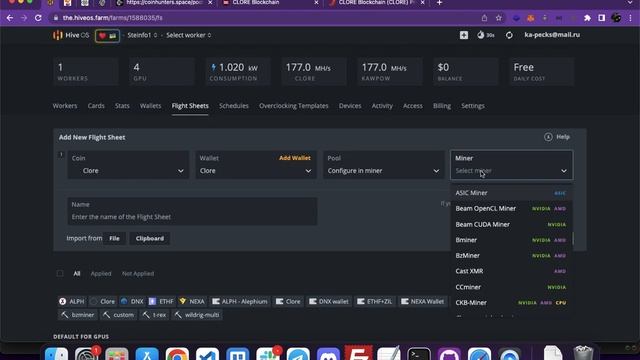Viewport: 640px width, 360px height.
Task: Filter by NEXA coin tag
Action: pos(192,302)
